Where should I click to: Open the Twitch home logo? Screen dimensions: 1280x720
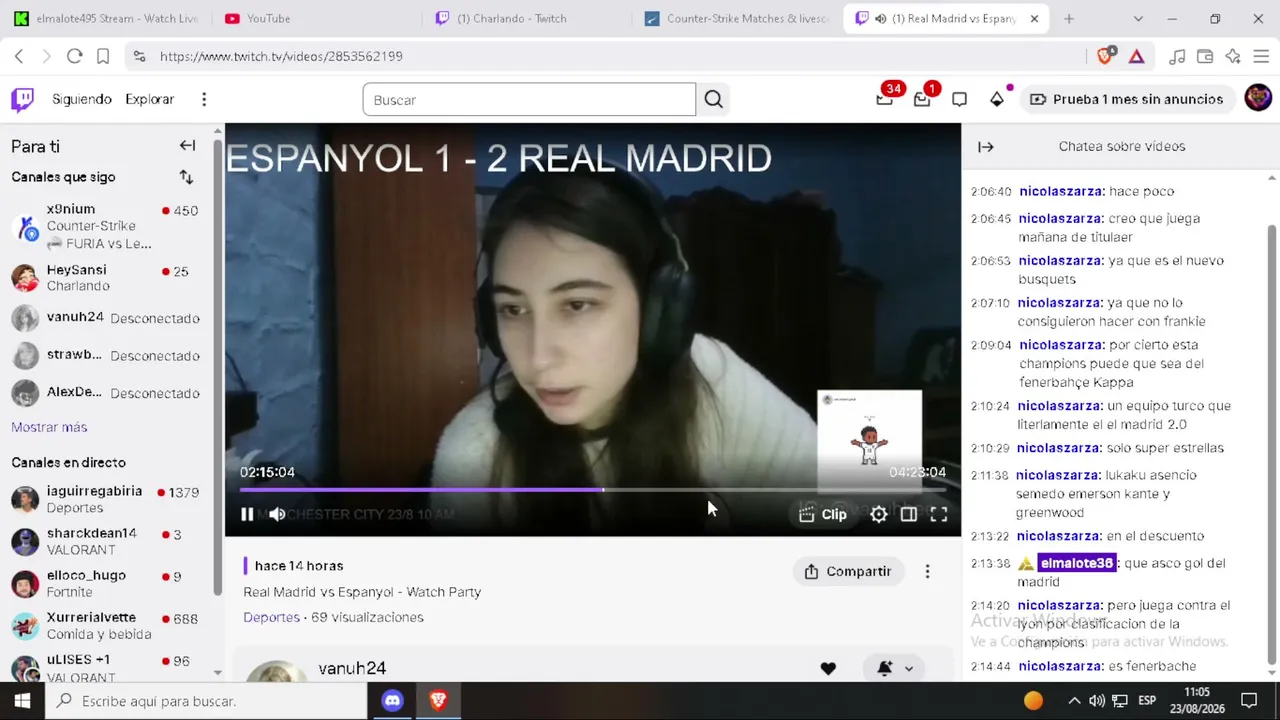pos(22,99)
